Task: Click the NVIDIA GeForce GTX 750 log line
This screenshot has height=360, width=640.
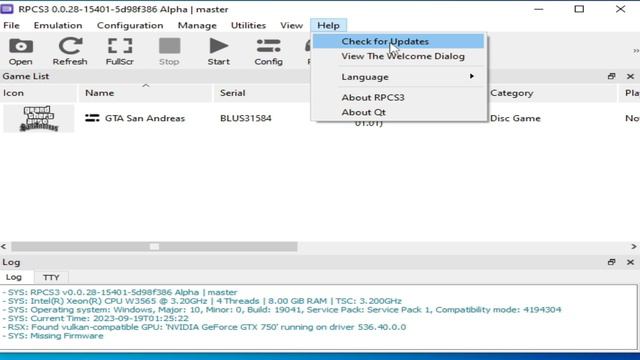Action: (x=204, y=327)
